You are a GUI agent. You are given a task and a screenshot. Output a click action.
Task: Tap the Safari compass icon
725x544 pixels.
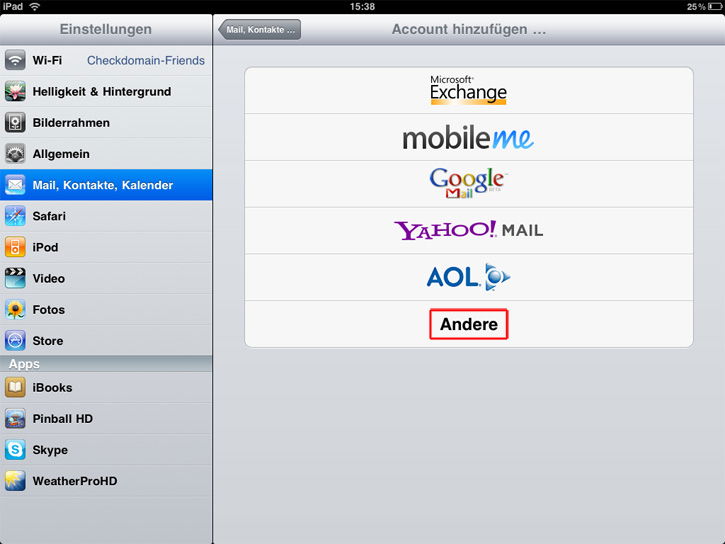point(15,216)
